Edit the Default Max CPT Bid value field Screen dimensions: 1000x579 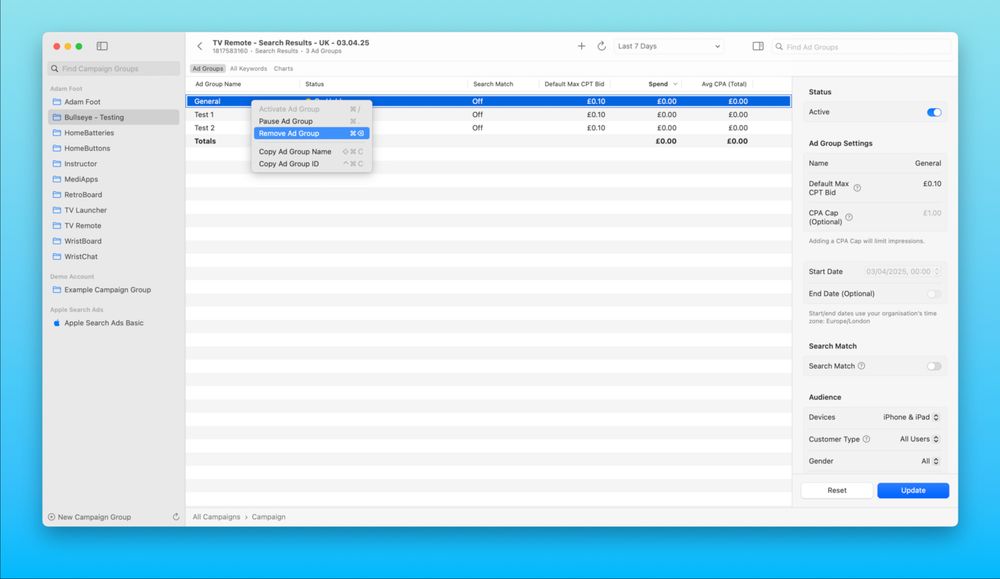coord(932,184)
